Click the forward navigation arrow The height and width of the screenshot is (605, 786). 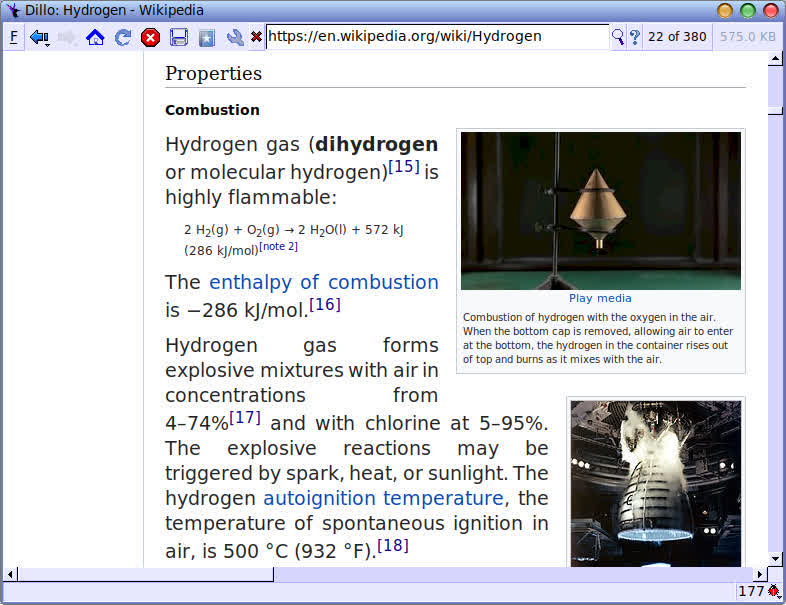coord(67,38)
